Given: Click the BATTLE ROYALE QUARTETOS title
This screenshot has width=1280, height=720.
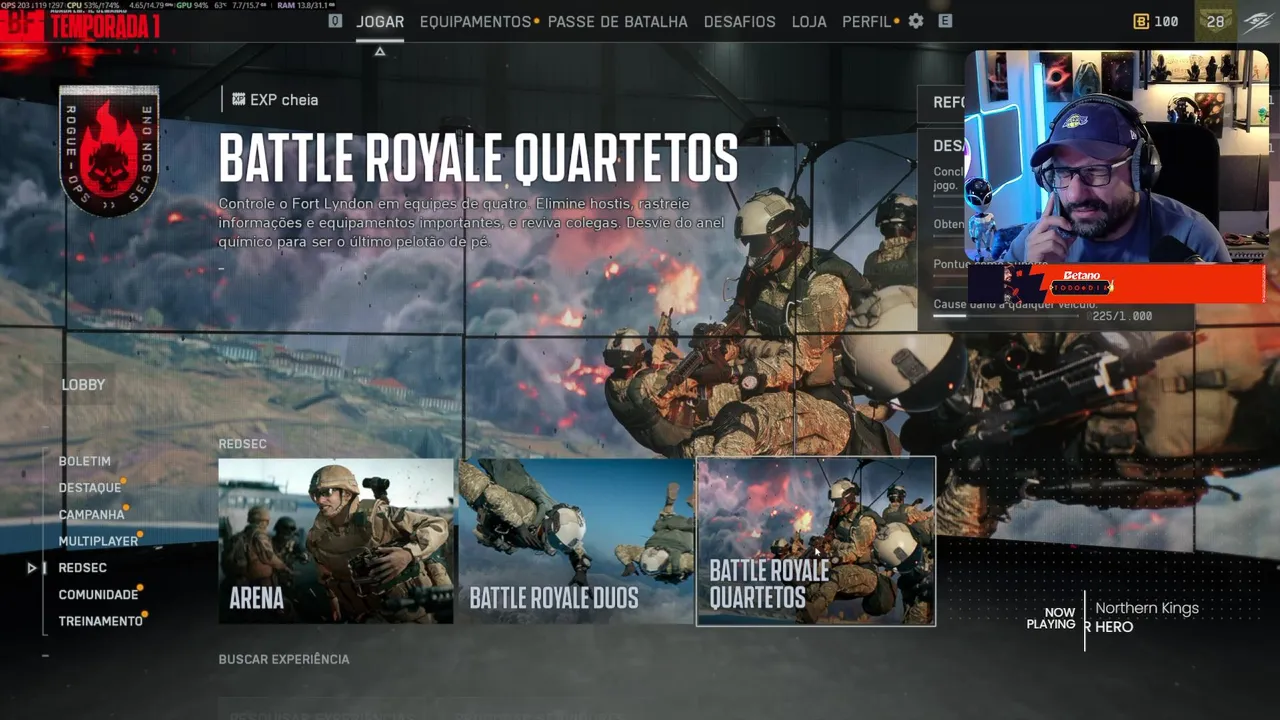Looking at the screenshot, I should (x=478, y=158).
